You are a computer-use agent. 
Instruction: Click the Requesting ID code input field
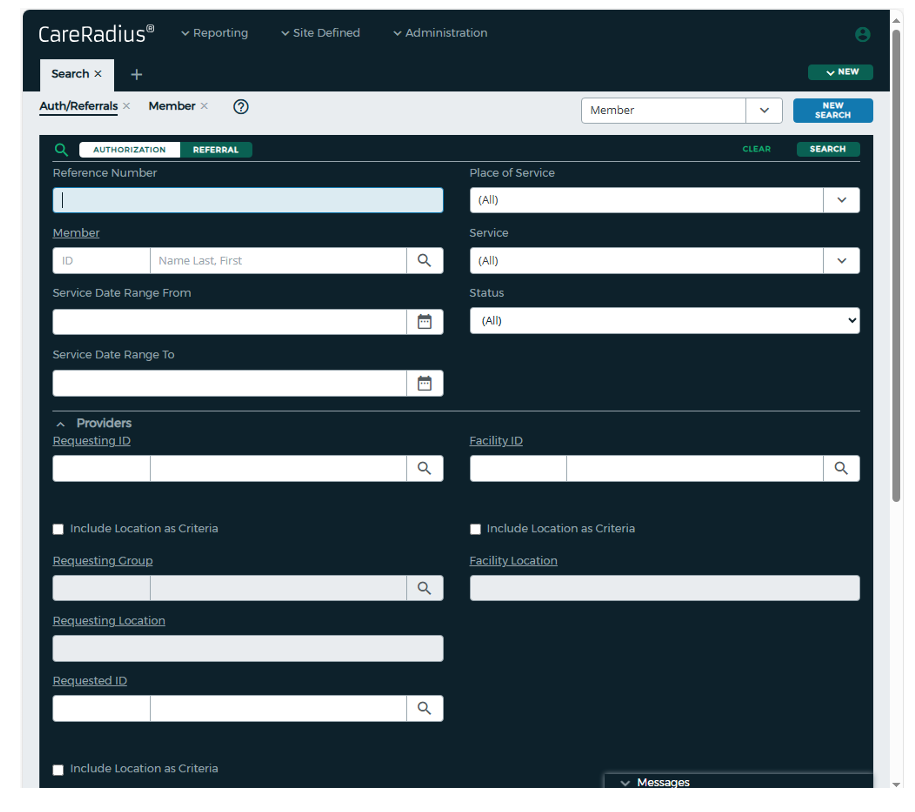pos(102,468)
